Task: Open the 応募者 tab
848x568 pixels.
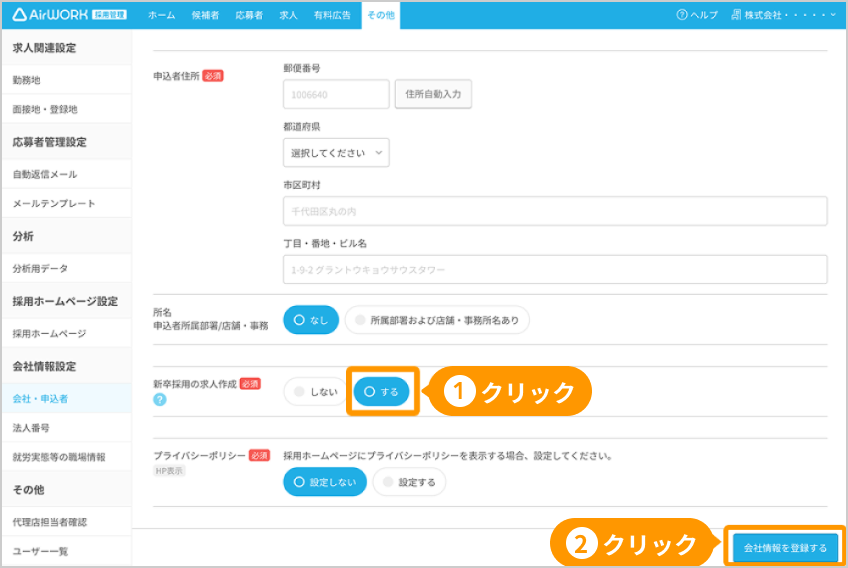Action: tap(249, 15)
